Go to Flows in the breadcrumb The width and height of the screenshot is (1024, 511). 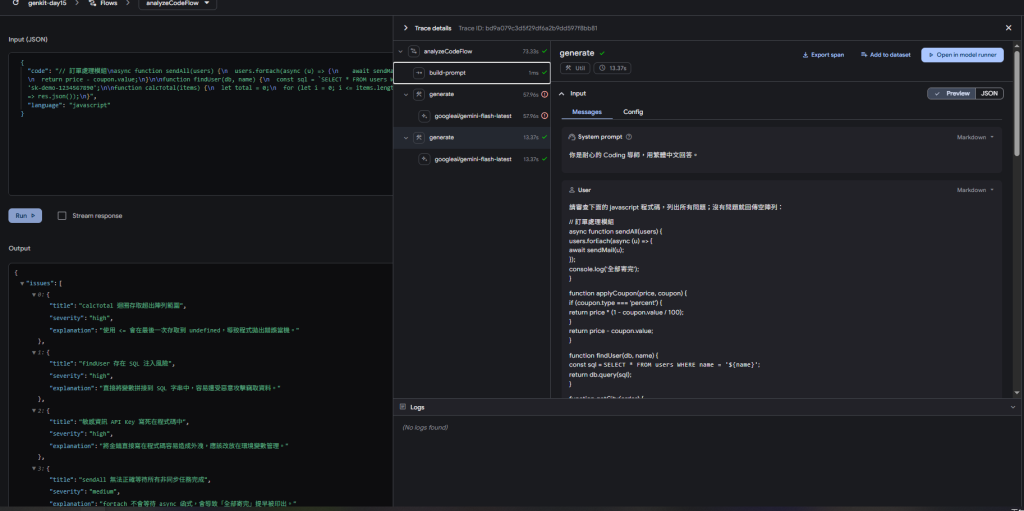pos(108,3)
